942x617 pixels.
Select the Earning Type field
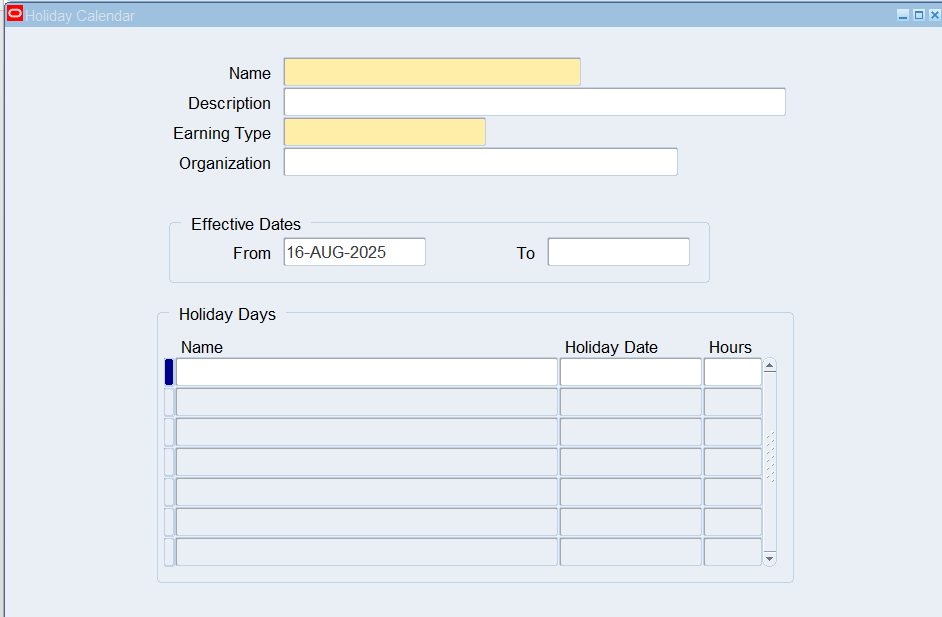[x=384, y=132]
